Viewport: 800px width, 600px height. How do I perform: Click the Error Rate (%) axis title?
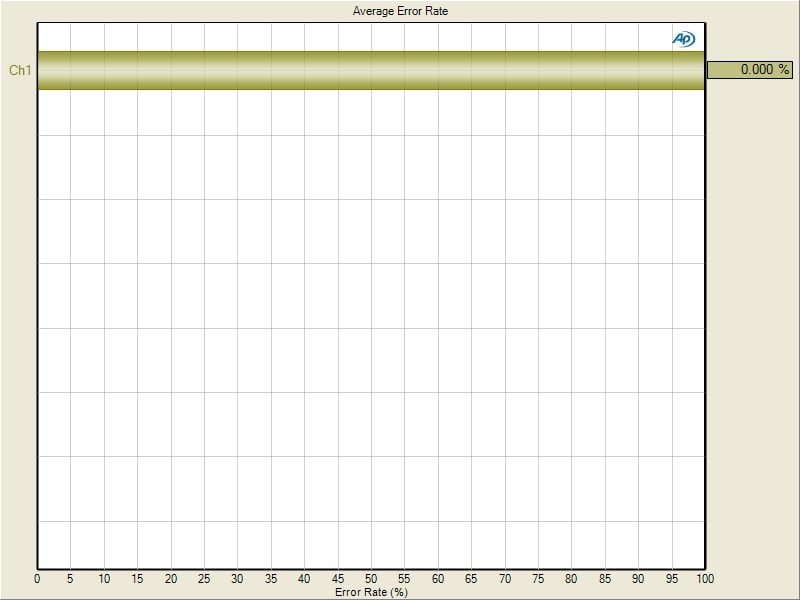coord(371,591)
